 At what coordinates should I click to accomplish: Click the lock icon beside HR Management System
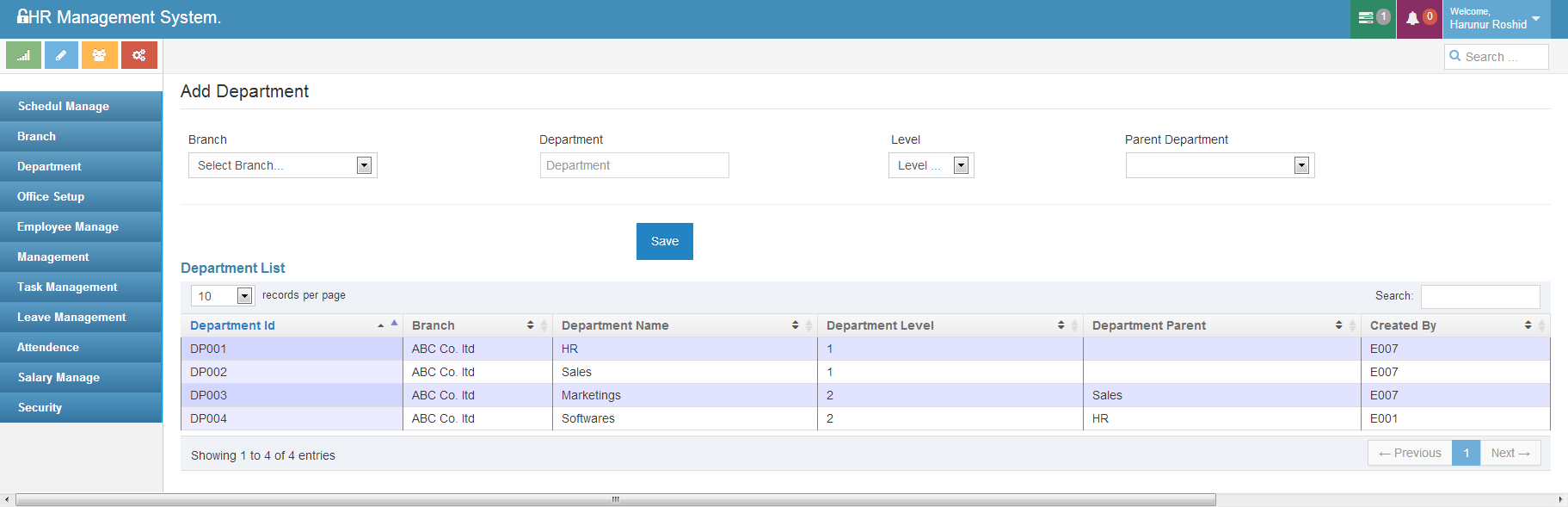pyautogui.click(x=22, y=17)
